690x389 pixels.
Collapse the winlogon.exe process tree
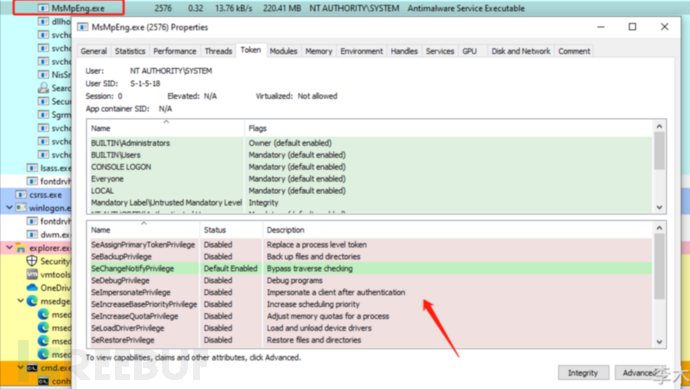tap(9, 207)
